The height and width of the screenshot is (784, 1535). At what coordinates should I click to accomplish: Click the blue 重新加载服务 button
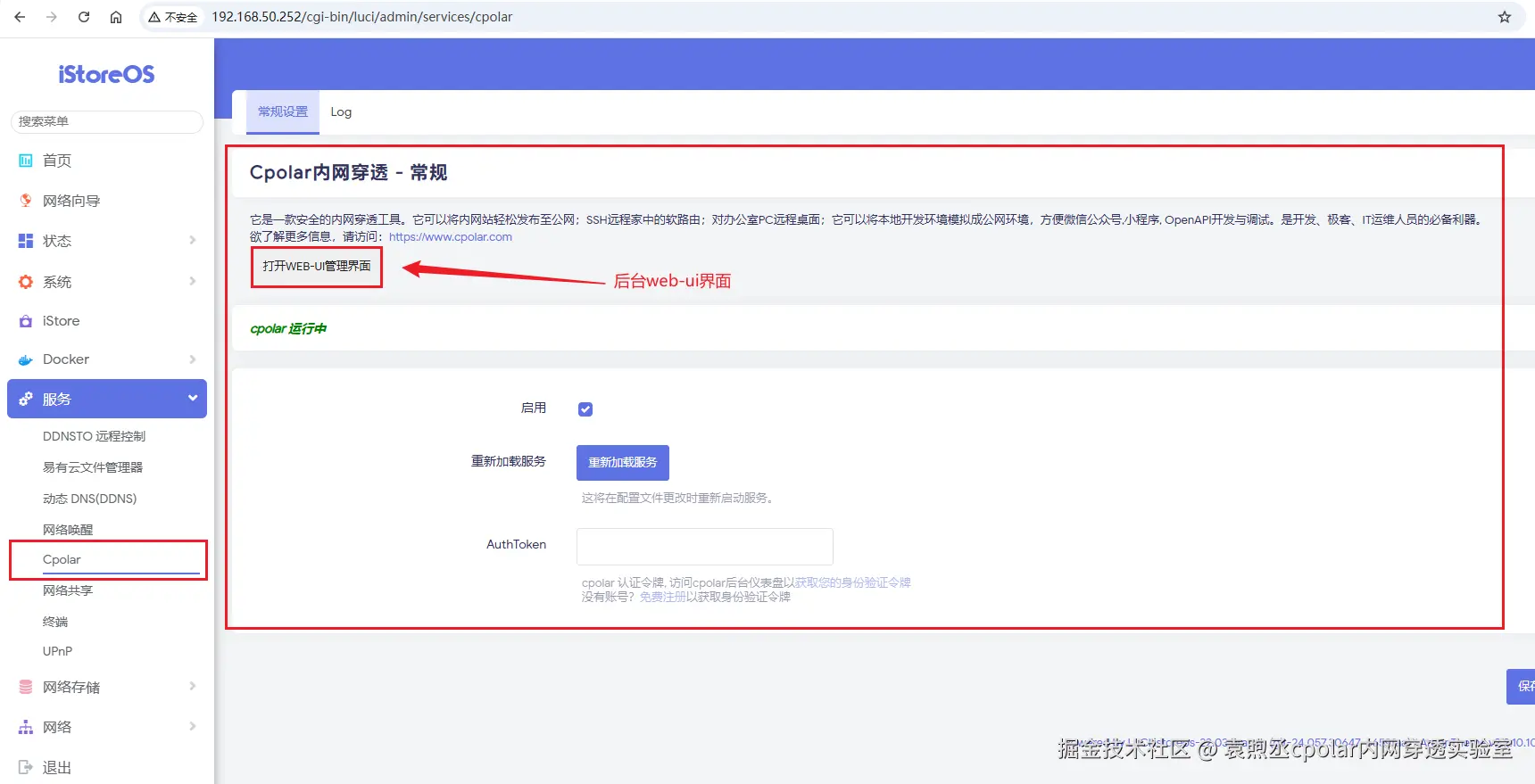coord(623,462)
